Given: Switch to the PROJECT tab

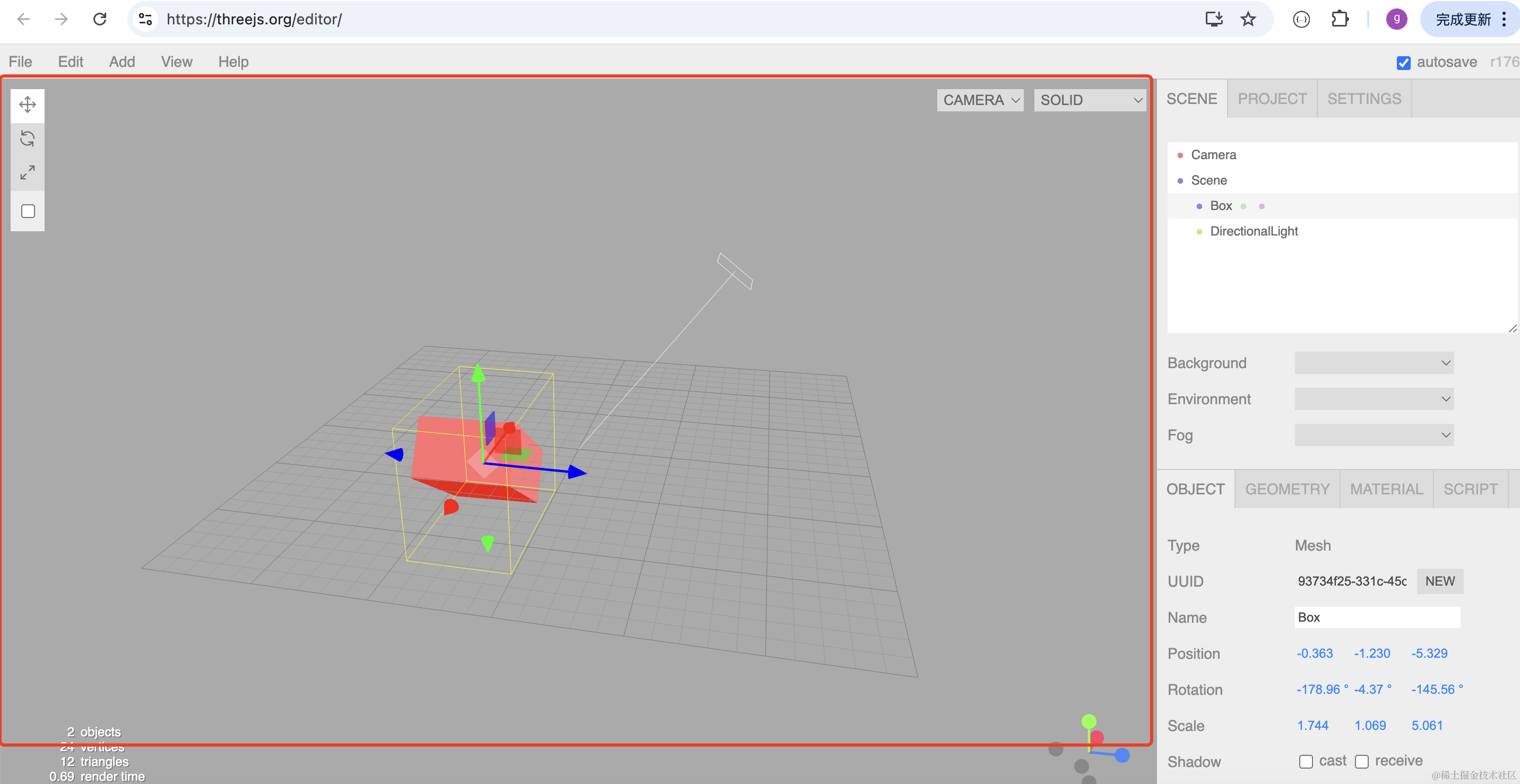Looking at the screenshot, I should click(1272, 99).
